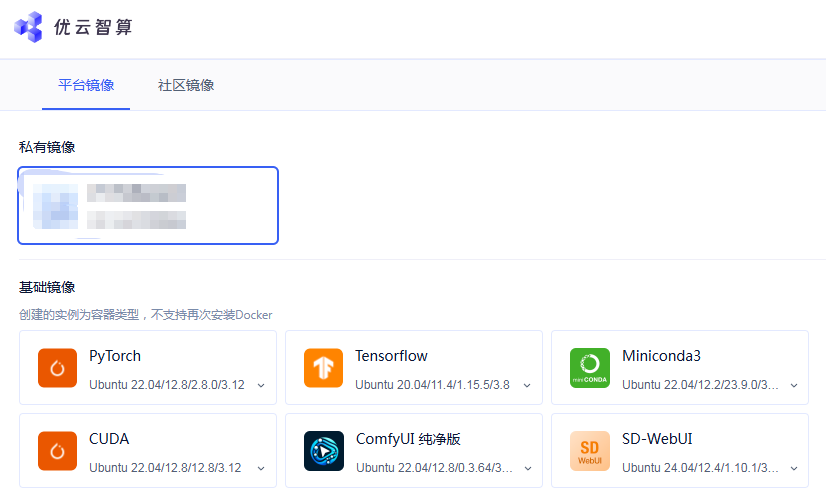Click the PyTorch orange flame icon

[x=57, y=368]
